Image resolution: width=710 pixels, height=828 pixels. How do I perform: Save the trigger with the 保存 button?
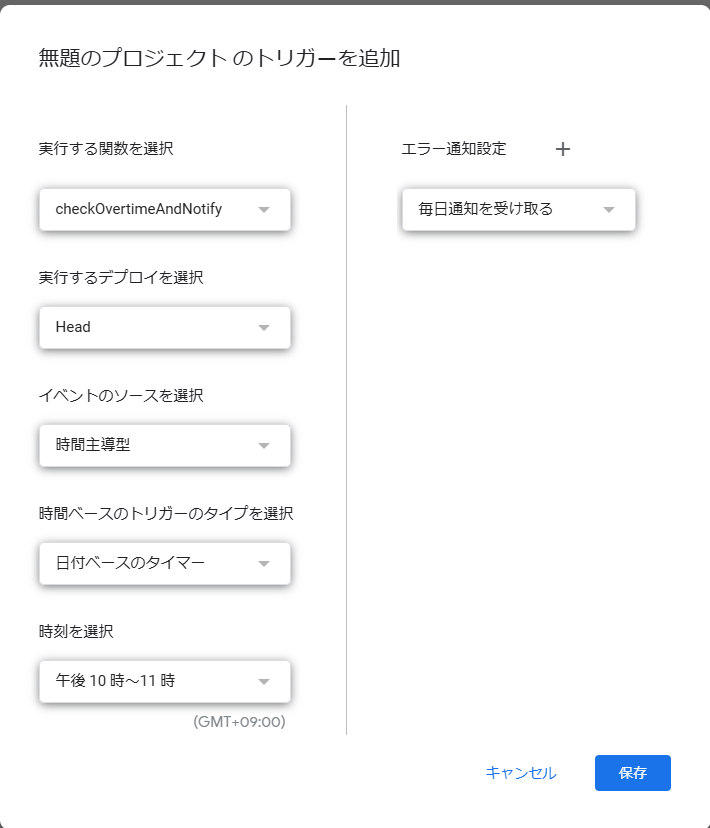632,773
